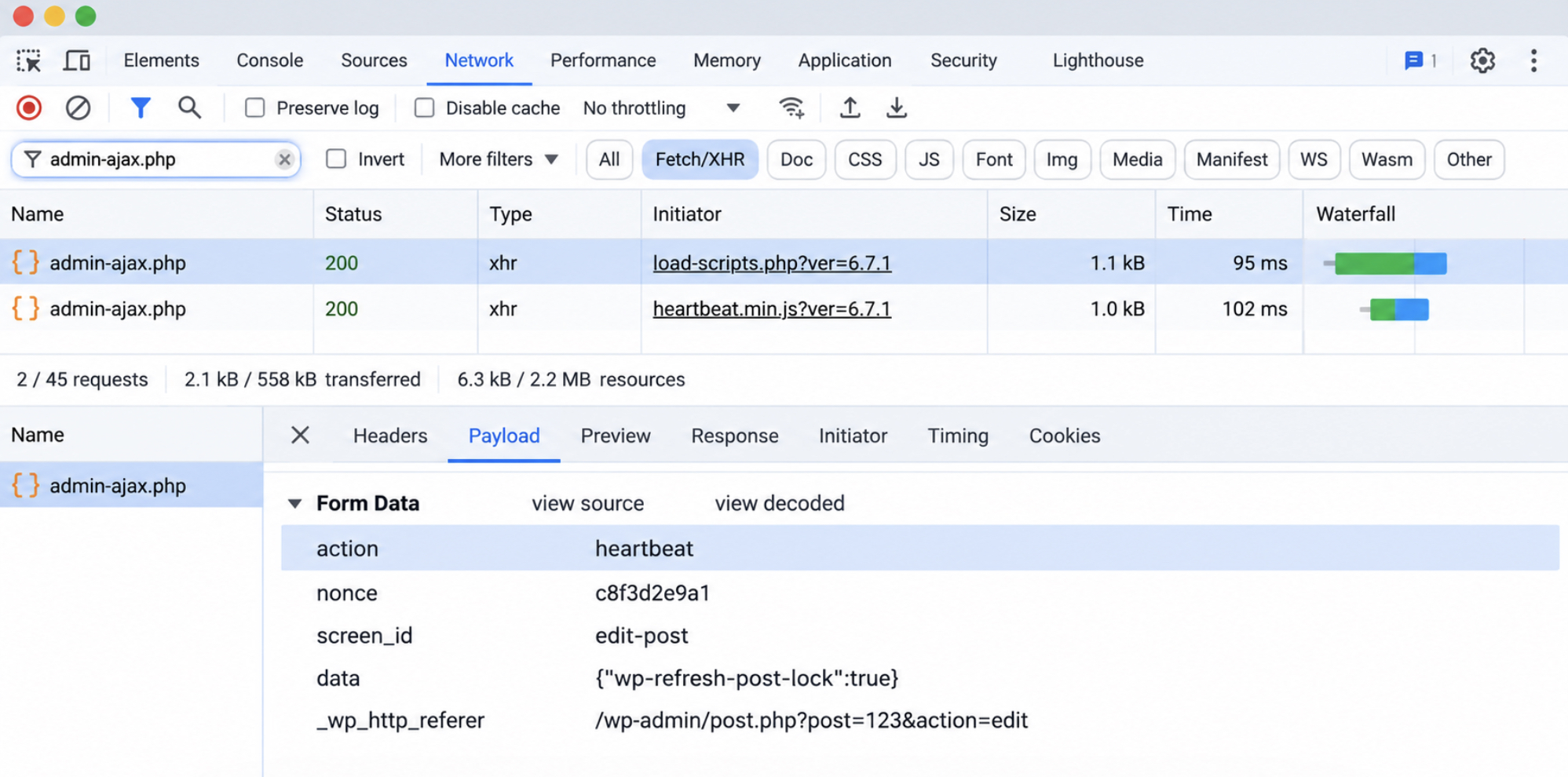Image resolution: width=1568 pixels, height=777 pixels.
Task: Click waterfall bar of 95 ms request
Action: 1386,263
